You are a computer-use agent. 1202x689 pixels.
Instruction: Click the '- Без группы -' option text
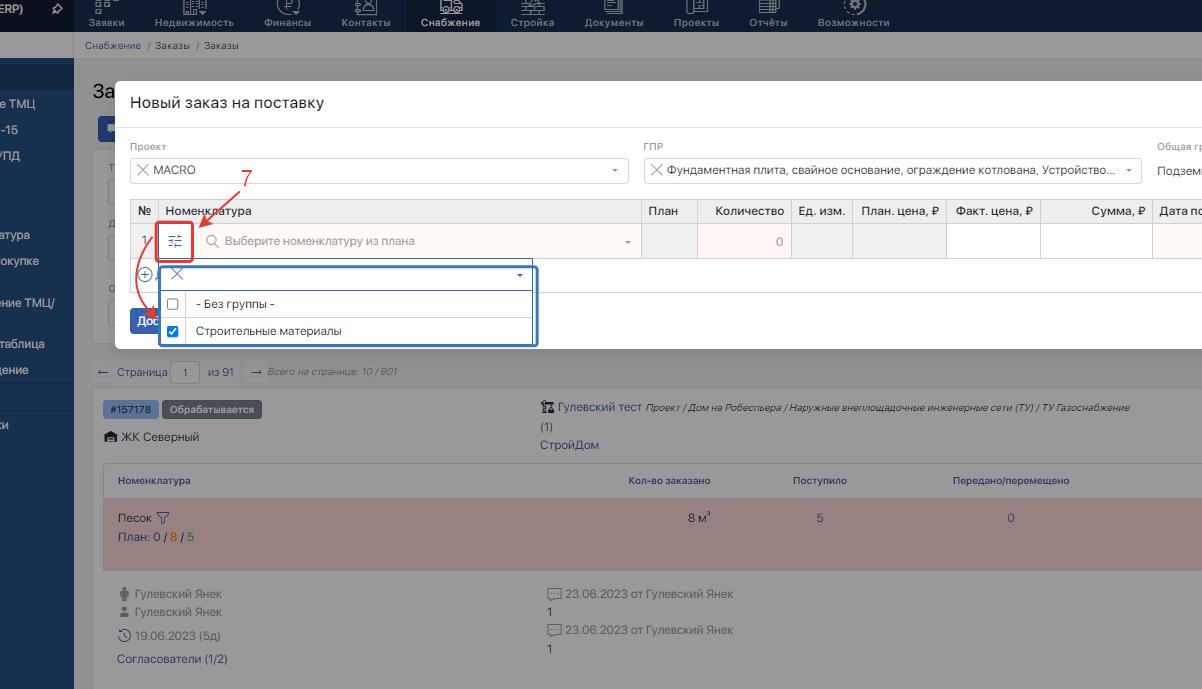point(235,304)
